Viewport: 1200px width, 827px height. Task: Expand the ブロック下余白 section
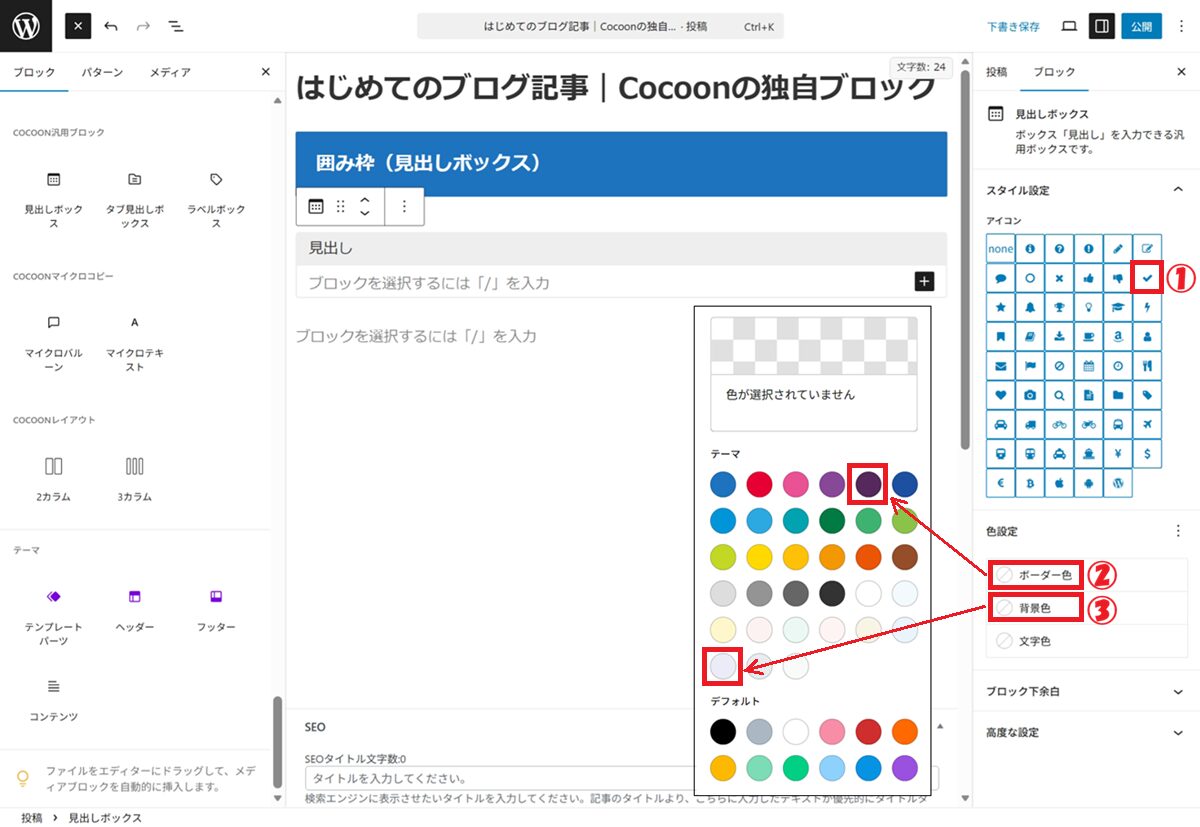pyautogui.click(x=1177, y=691)
